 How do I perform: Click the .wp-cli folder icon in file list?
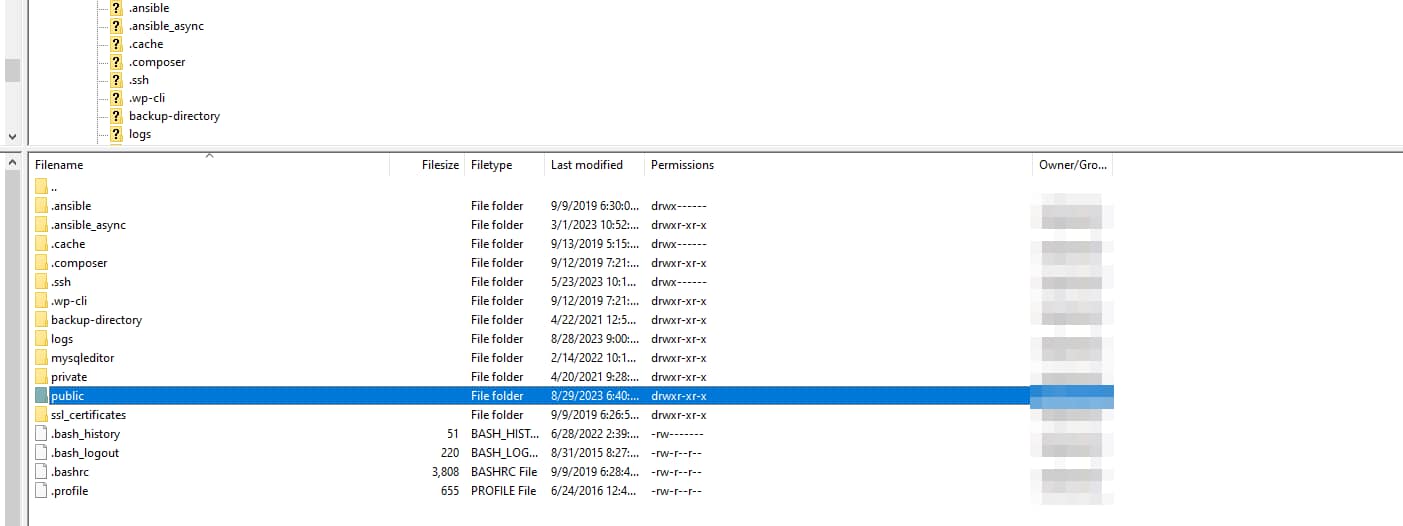coord(41,301)
